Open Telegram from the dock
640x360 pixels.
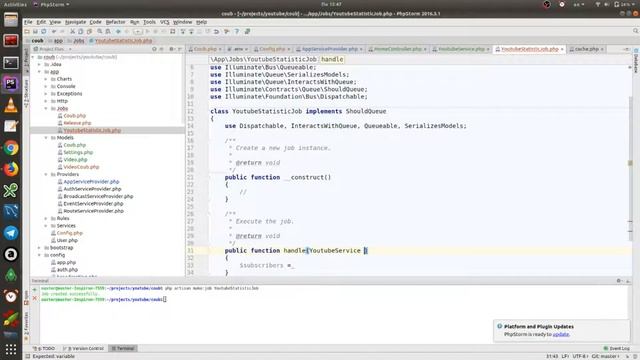tap(11, 233)
